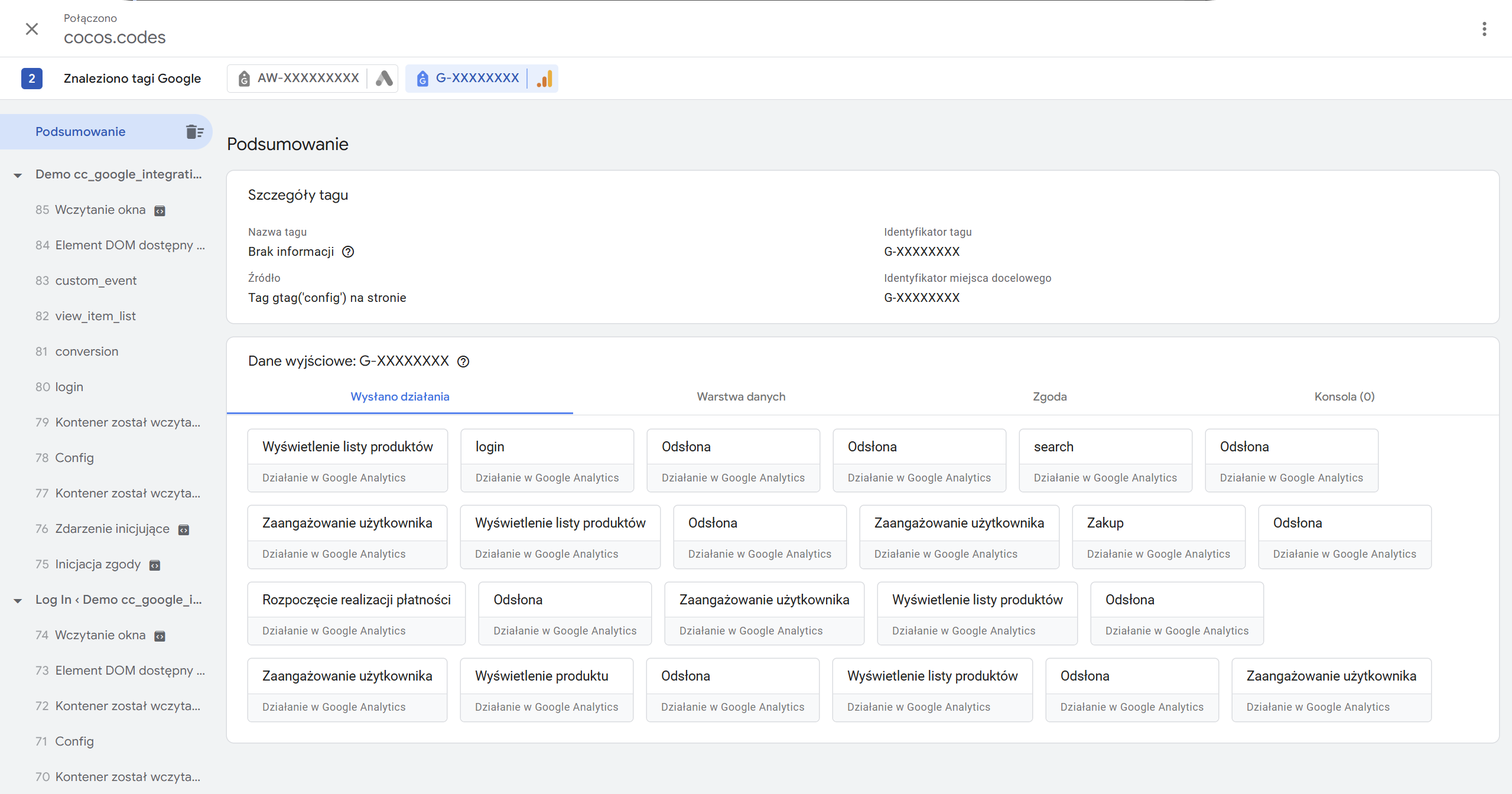The width and height of the screenshot is (1512, 794).
Task: Collapse the Log In Demo group
Action: (x=18, y=600)
